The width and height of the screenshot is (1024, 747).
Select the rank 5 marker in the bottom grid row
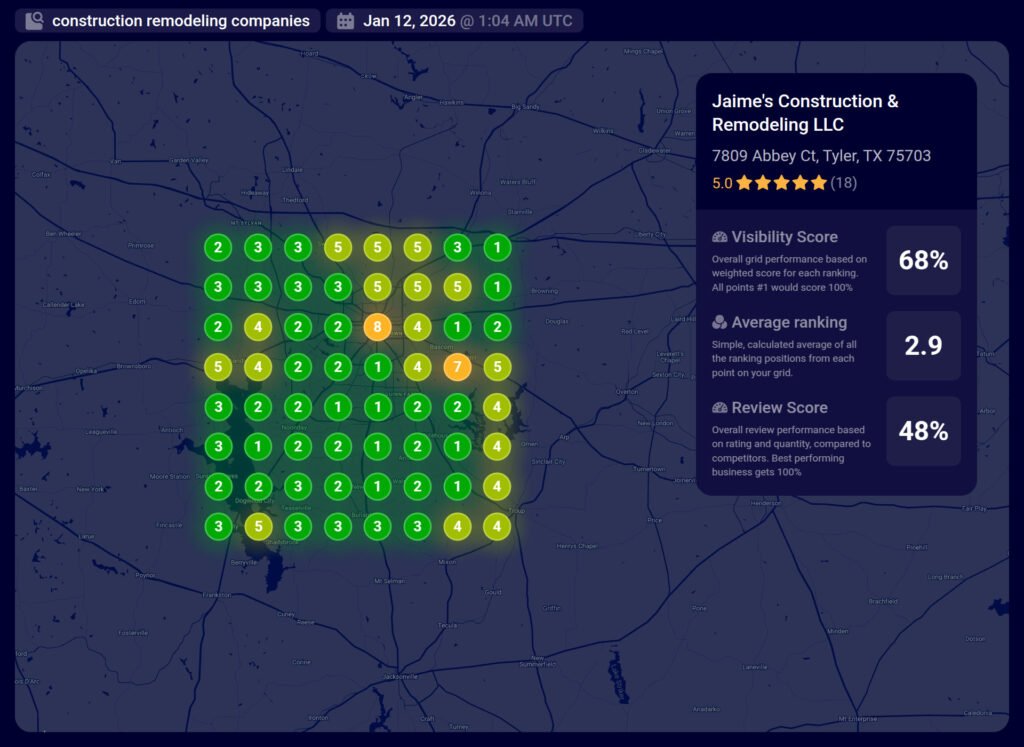[258, 525]
